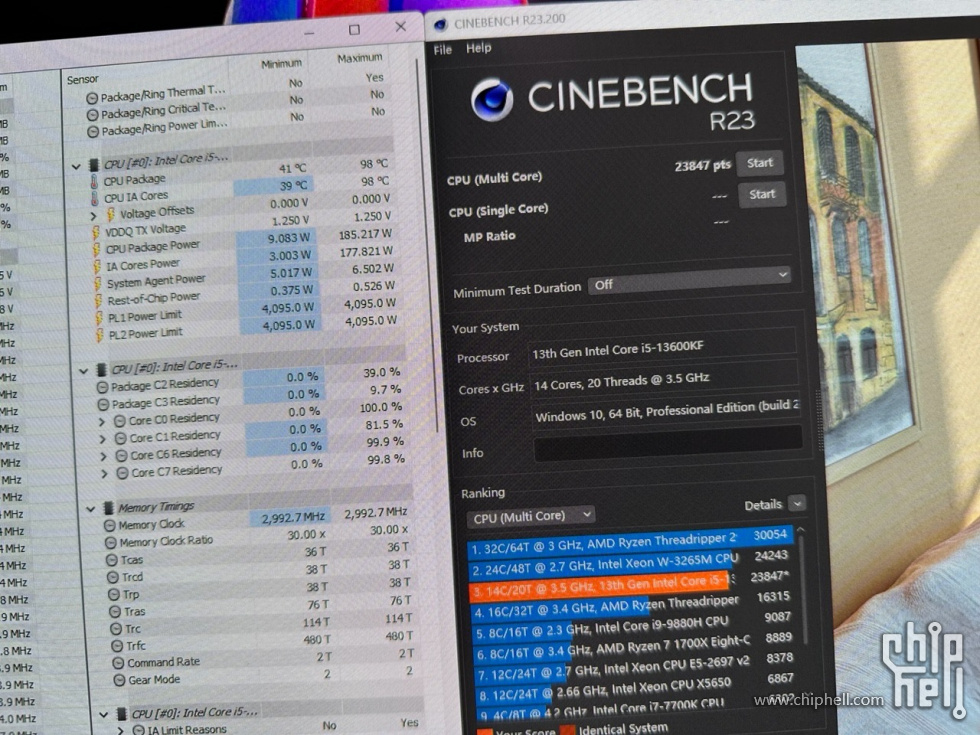Click the Trp timing circle icon
980x735 pixels.
[114, 594]
